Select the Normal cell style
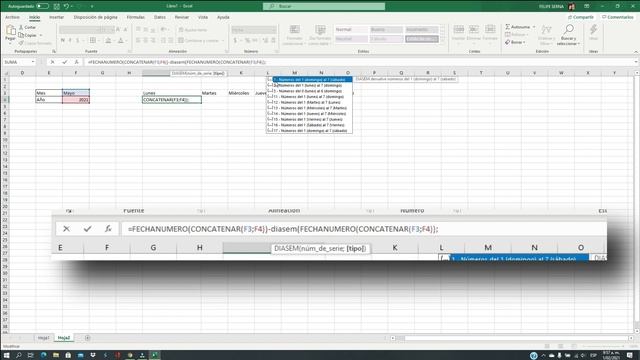This screenshot has width=640, height=360. (x=351, y=29)
